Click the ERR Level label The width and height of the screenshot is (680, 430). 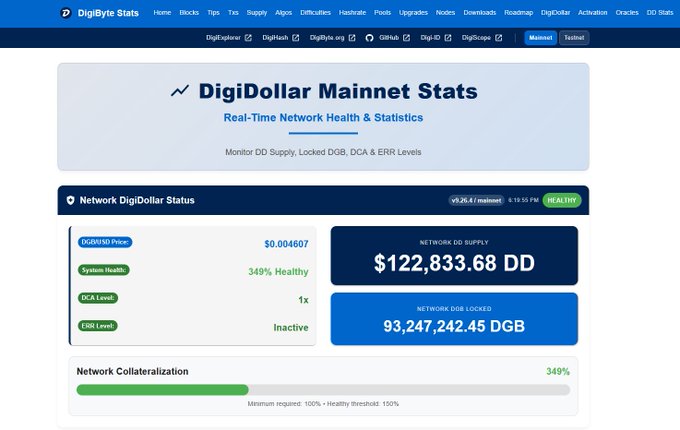pos(98,326)
